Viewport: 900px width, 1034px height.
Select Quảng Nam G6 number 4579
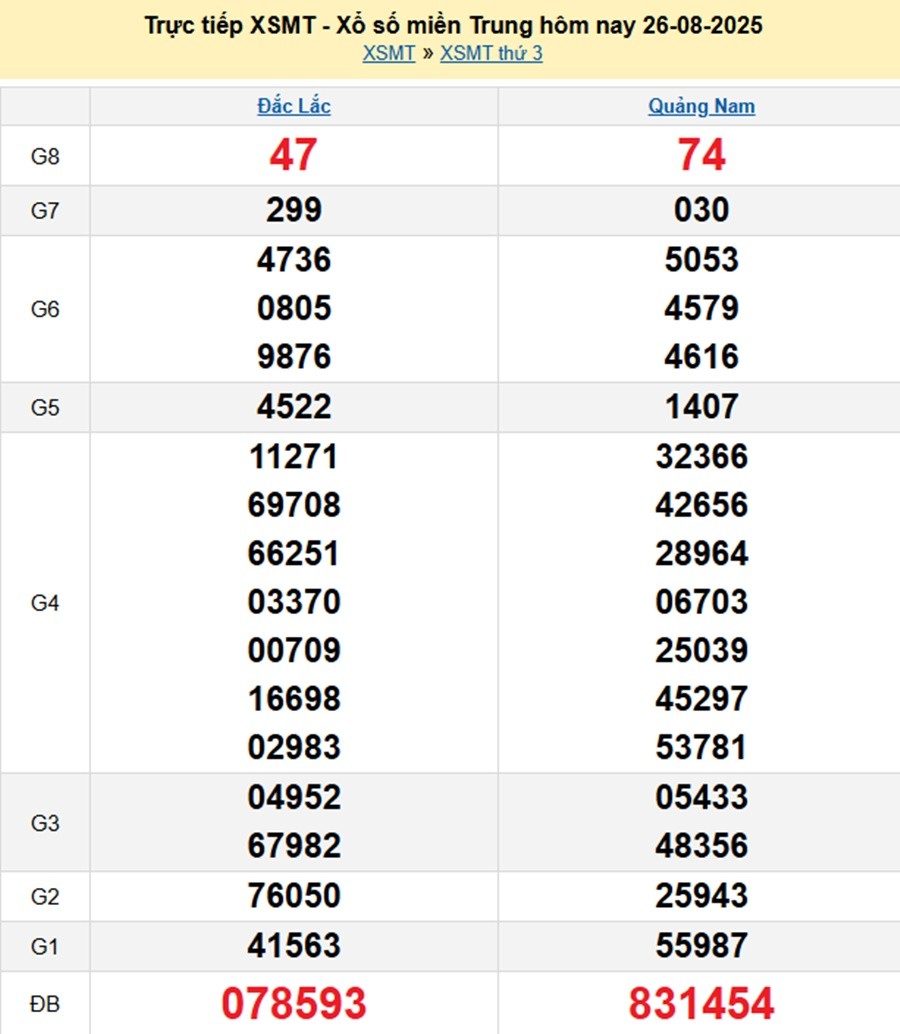point(701,308)
